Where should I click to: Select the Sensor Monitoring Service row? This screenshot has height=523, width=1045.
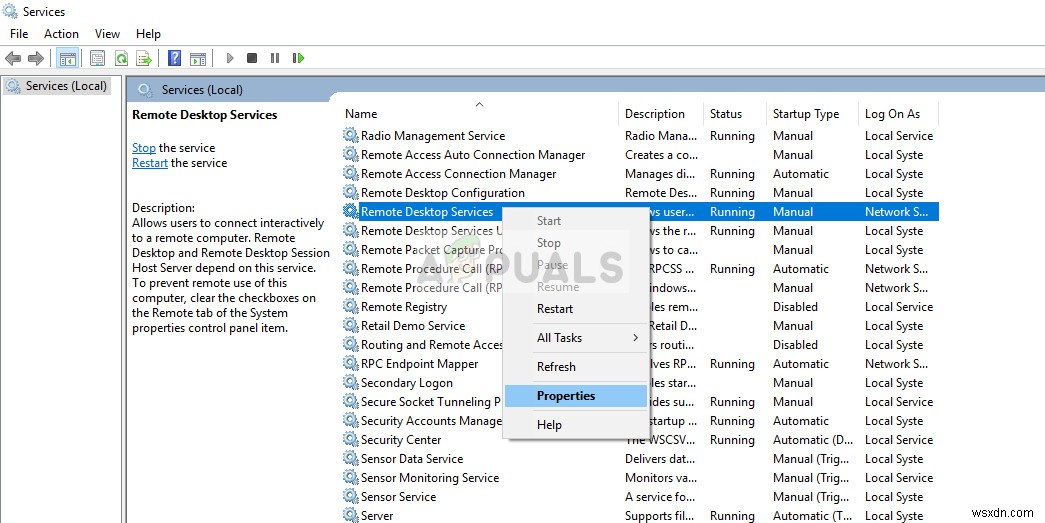(640, 478)
